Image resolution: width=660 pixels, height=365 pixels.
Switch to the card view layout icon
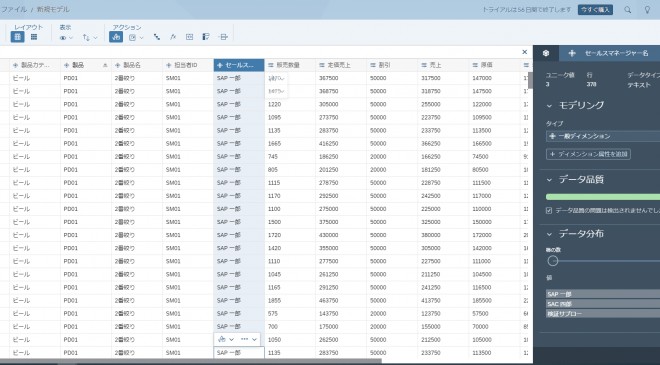pyautogui.click(x=17, y=37)
